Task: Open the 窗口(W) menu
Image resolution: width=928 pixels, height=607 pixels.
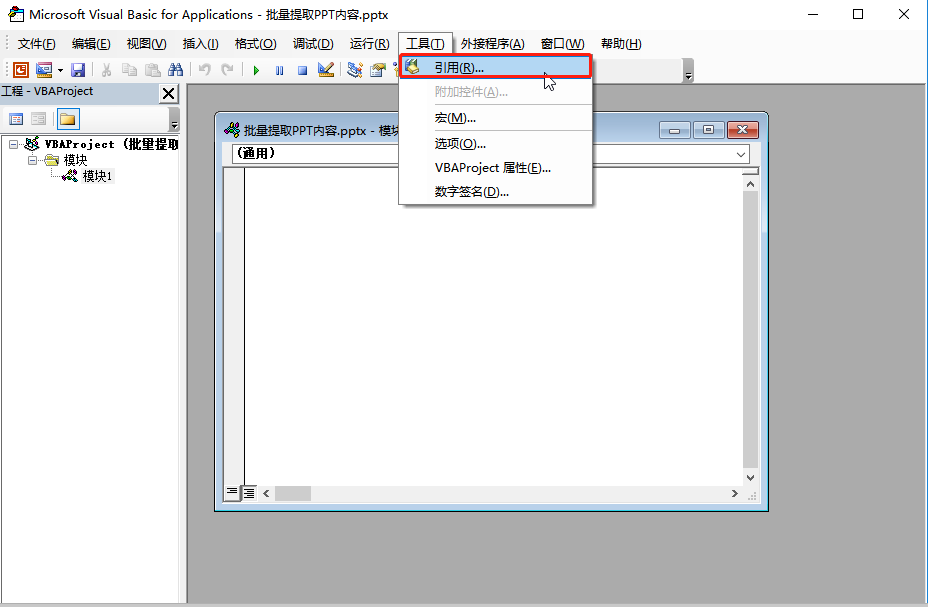Action: point(562,44)
